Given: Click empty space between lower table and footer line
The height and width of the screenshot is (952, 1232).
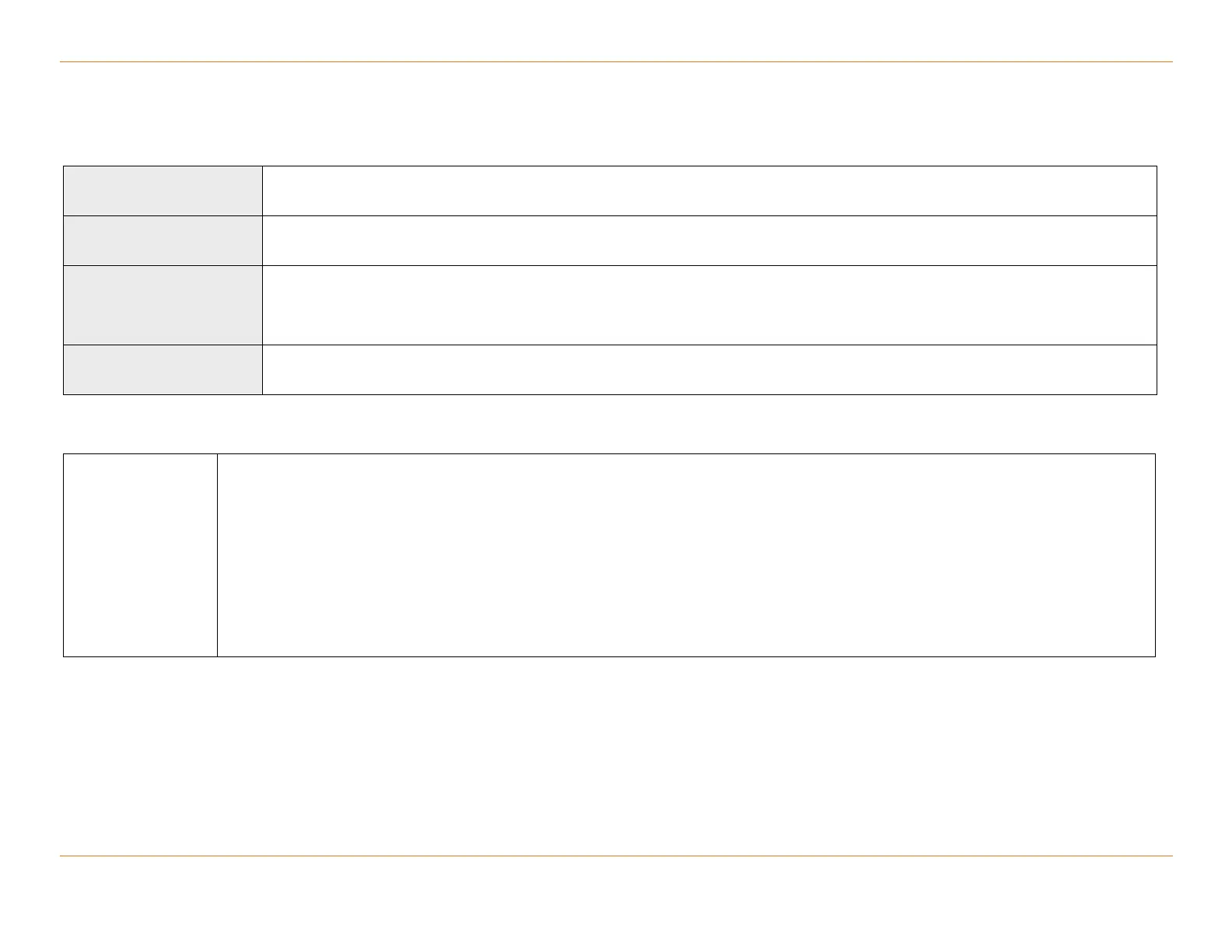Looking at the screenshot, I should pyautogui.click(x=616, y=756).
